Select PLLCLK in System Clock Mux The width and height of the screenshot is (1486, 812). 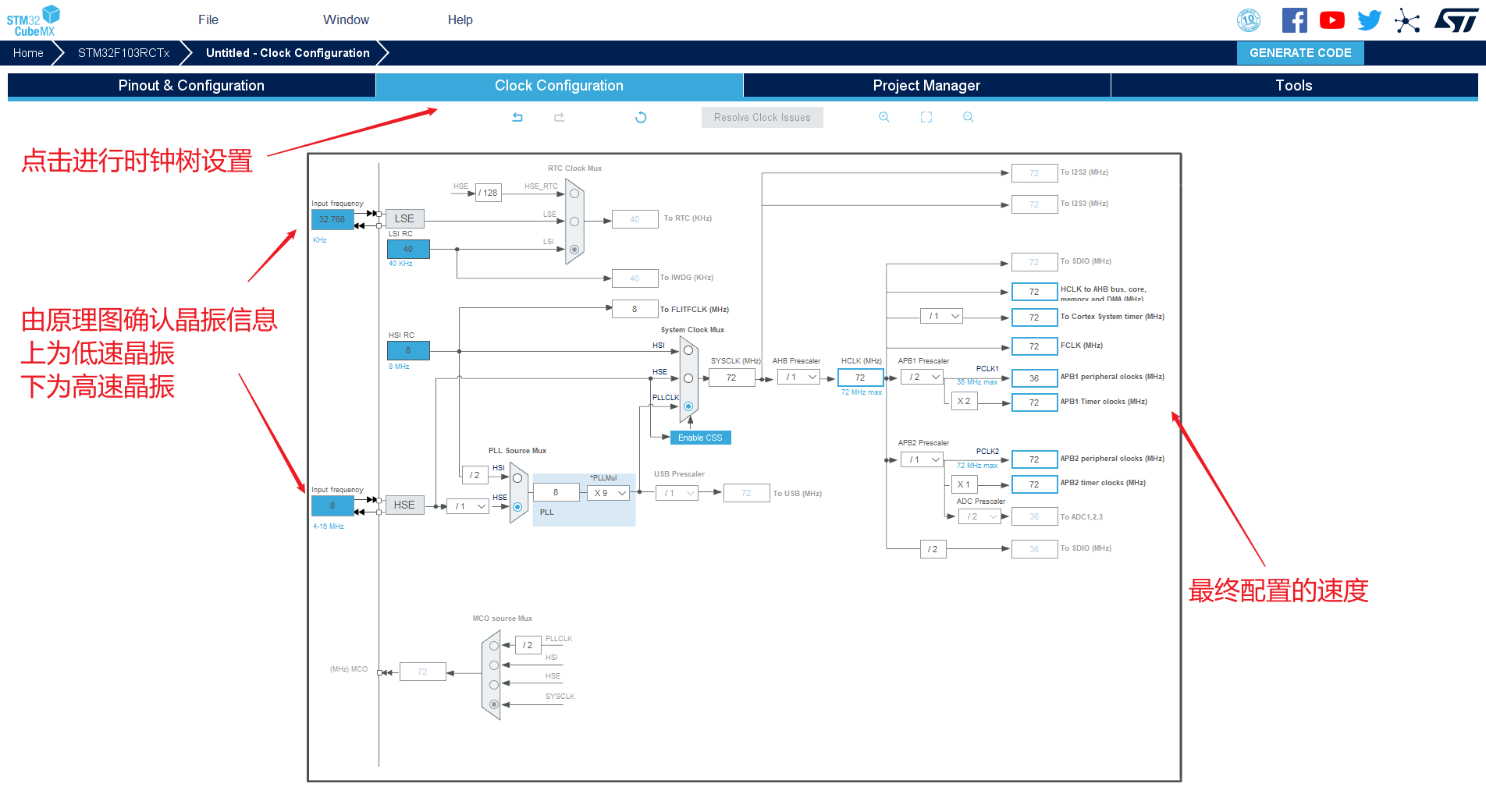pos(688,406)
